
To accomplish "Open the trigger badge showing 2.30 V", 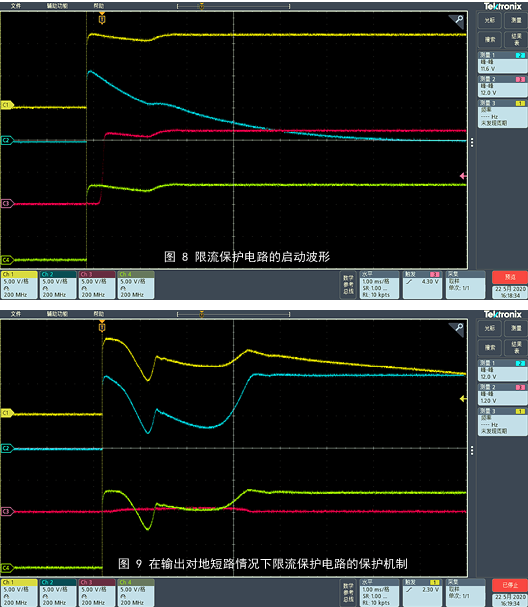I will coord(422,592).
